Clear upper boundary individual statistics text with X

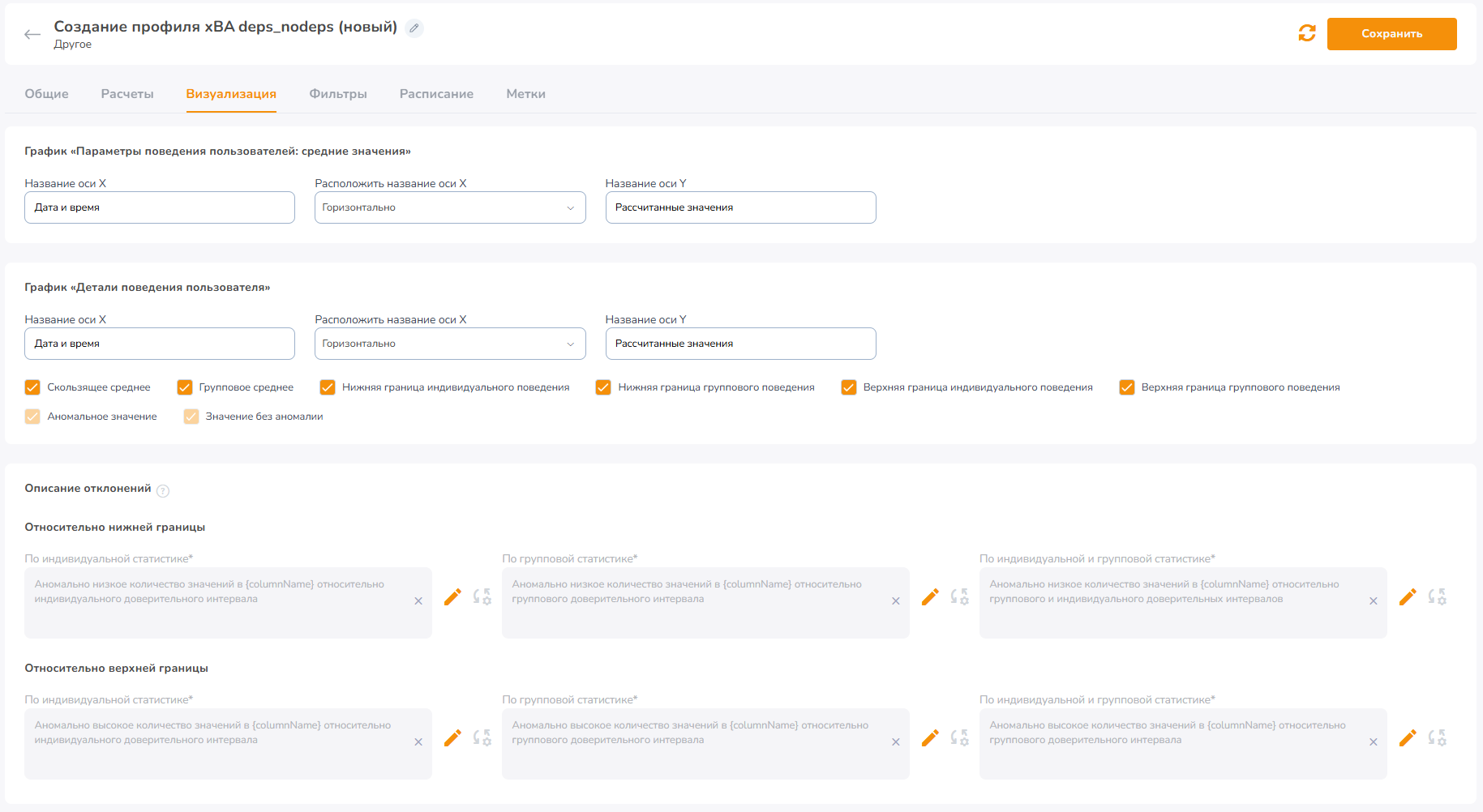[418, 742]
